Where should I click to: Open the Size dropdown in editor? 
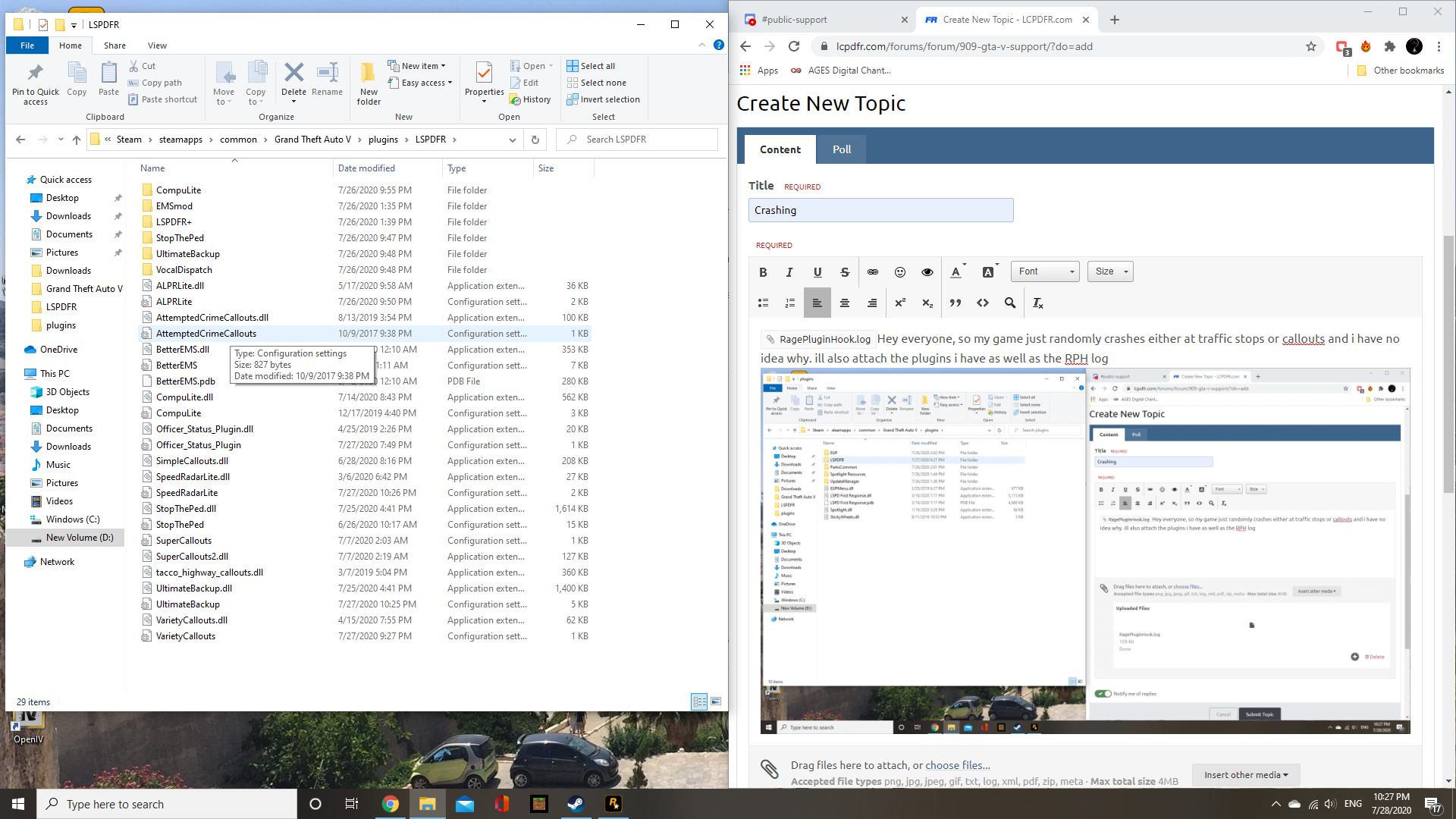pos(1110,271)
